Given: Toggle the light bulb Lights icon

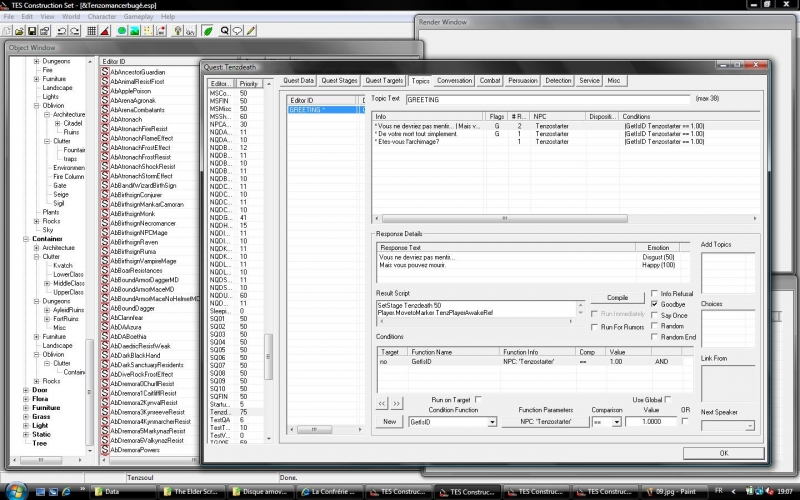Looking at the screenshot, I should 178,31.
